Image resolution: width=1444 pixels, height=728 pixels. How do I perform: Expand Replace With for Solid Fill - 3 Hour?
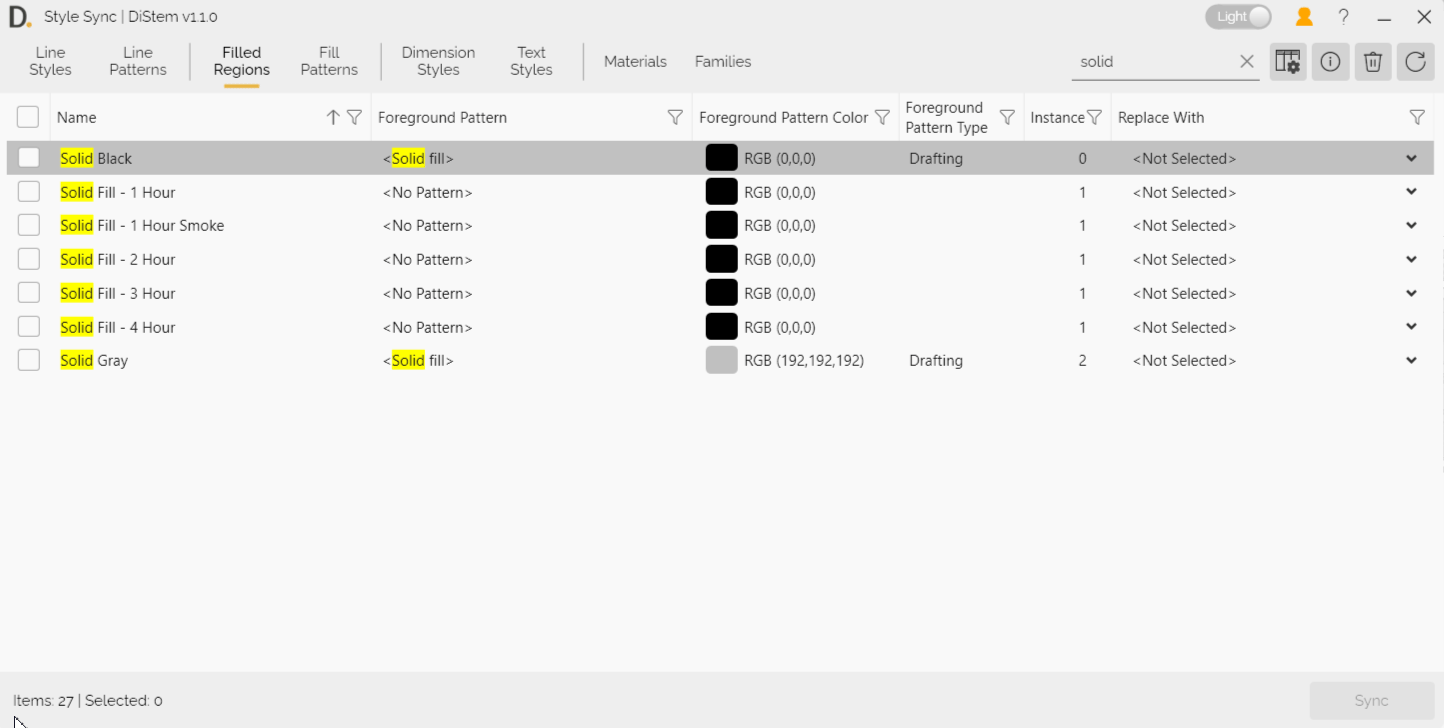coord(1411,293)
